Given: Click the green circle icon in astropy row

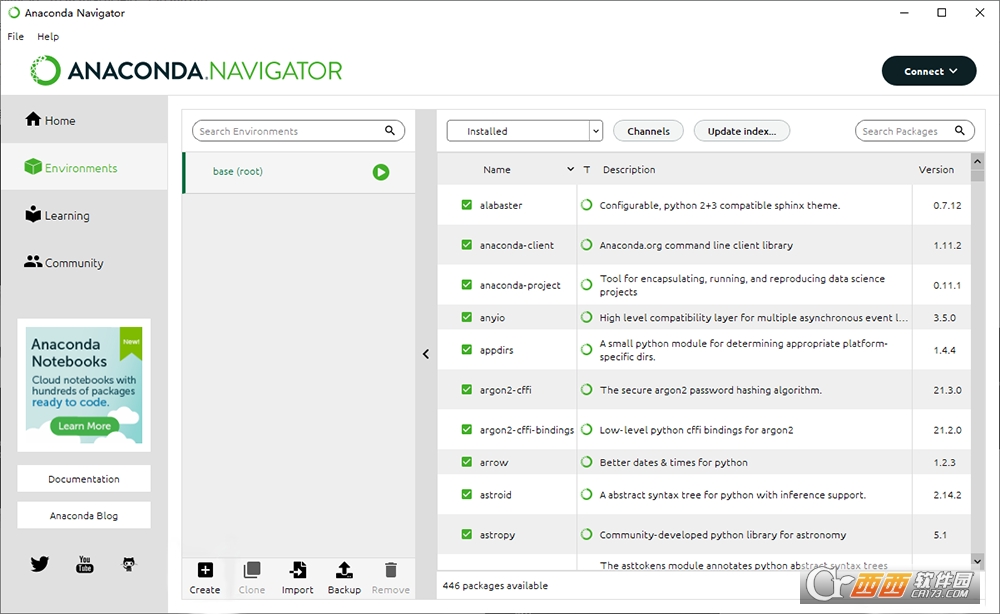Looking at the screenshot, I should click(587, 534).
